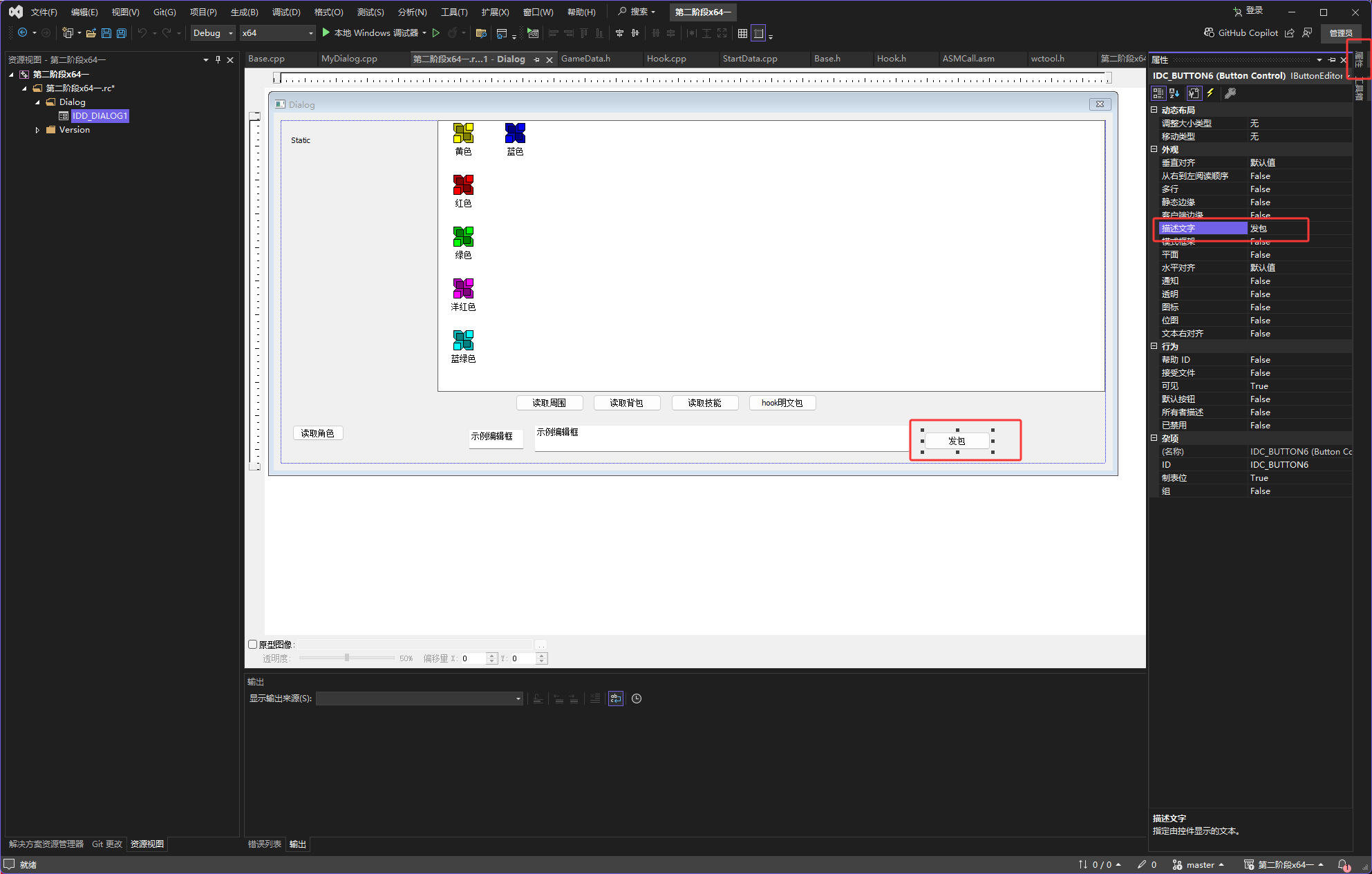This screenshot has height=874, width=1372.
Task: Expand the Version folder in the tree
Action: pyautogui.click(x=37, y=130)
